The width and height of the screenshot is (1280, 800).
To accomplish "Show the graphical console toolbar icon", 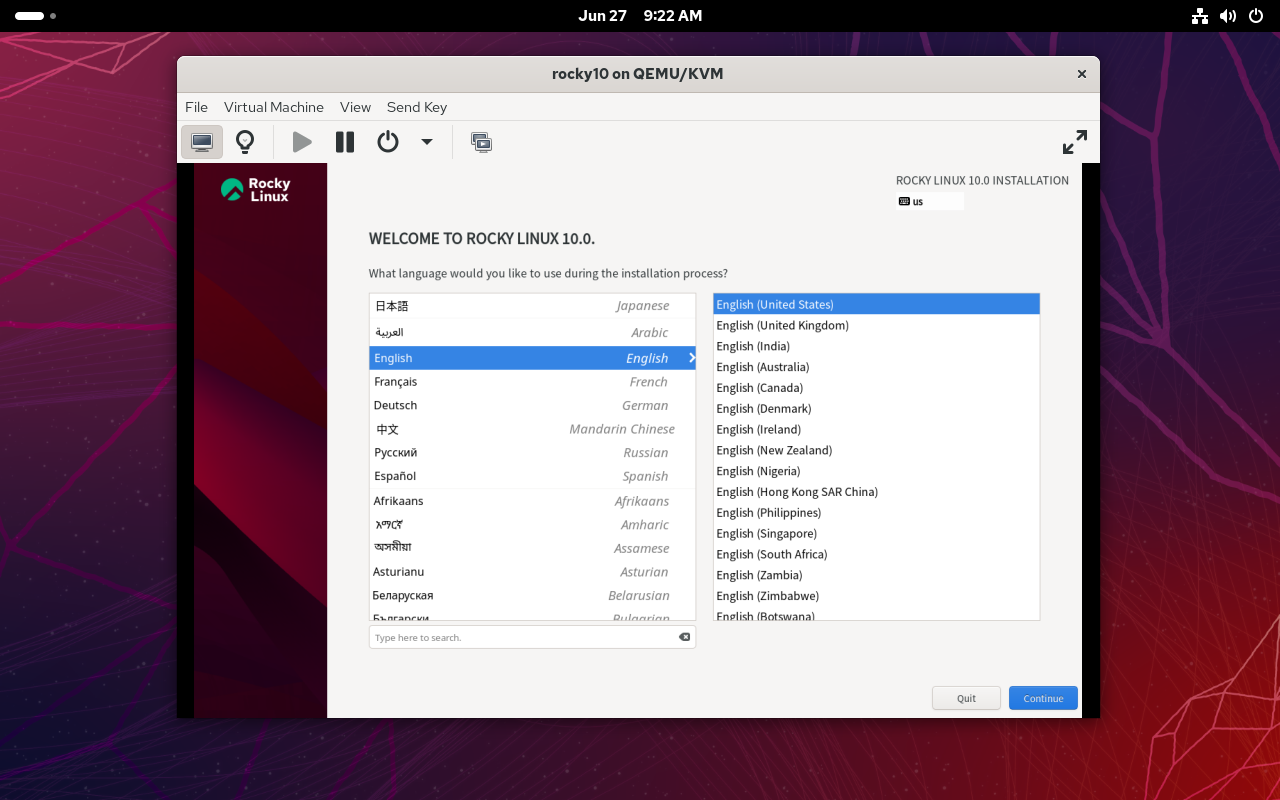I will [201, 141].
